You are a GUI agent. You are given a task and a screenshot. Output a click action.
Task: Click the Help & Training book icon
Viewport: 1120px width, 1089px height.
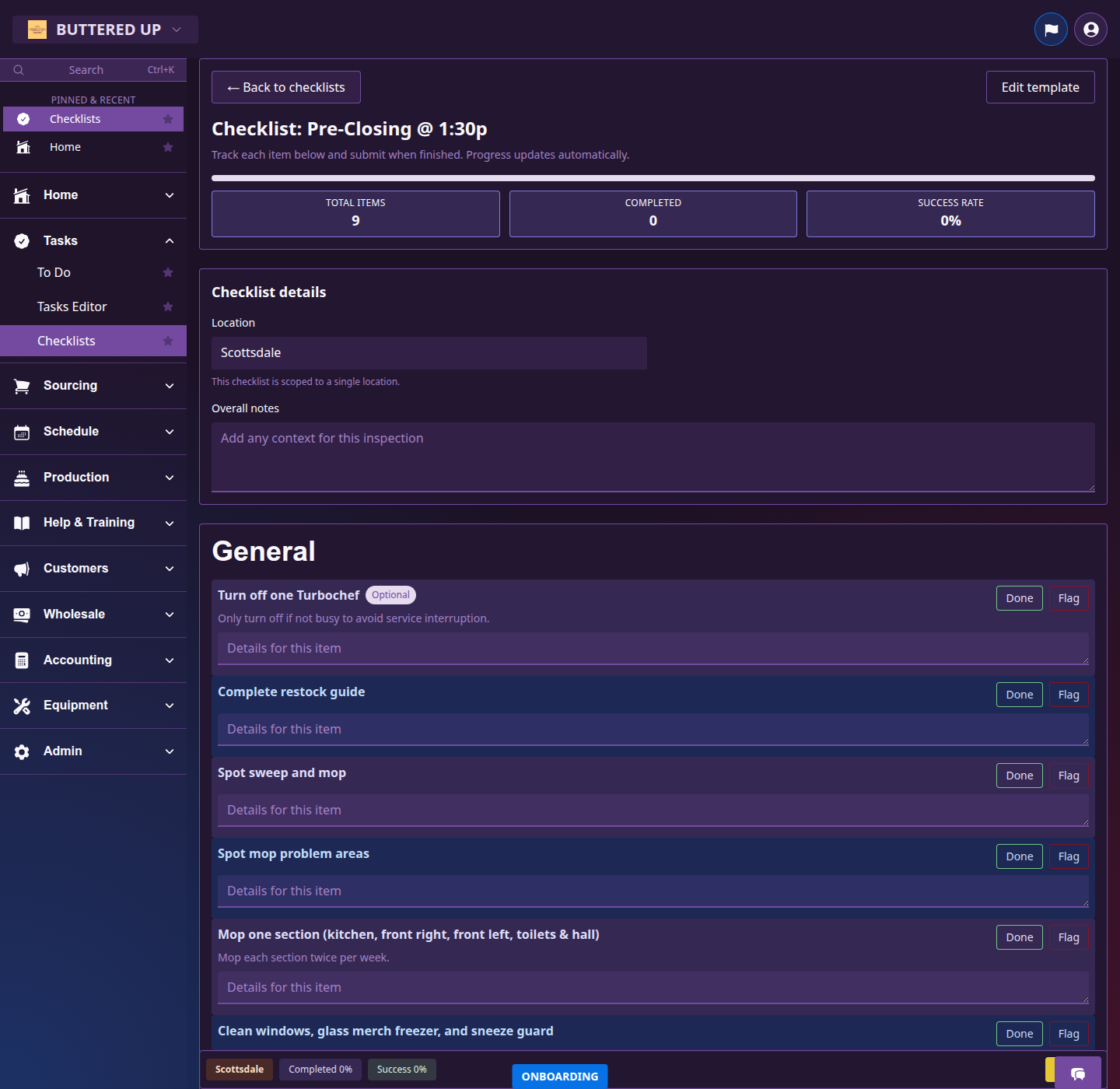coord(22,523)
